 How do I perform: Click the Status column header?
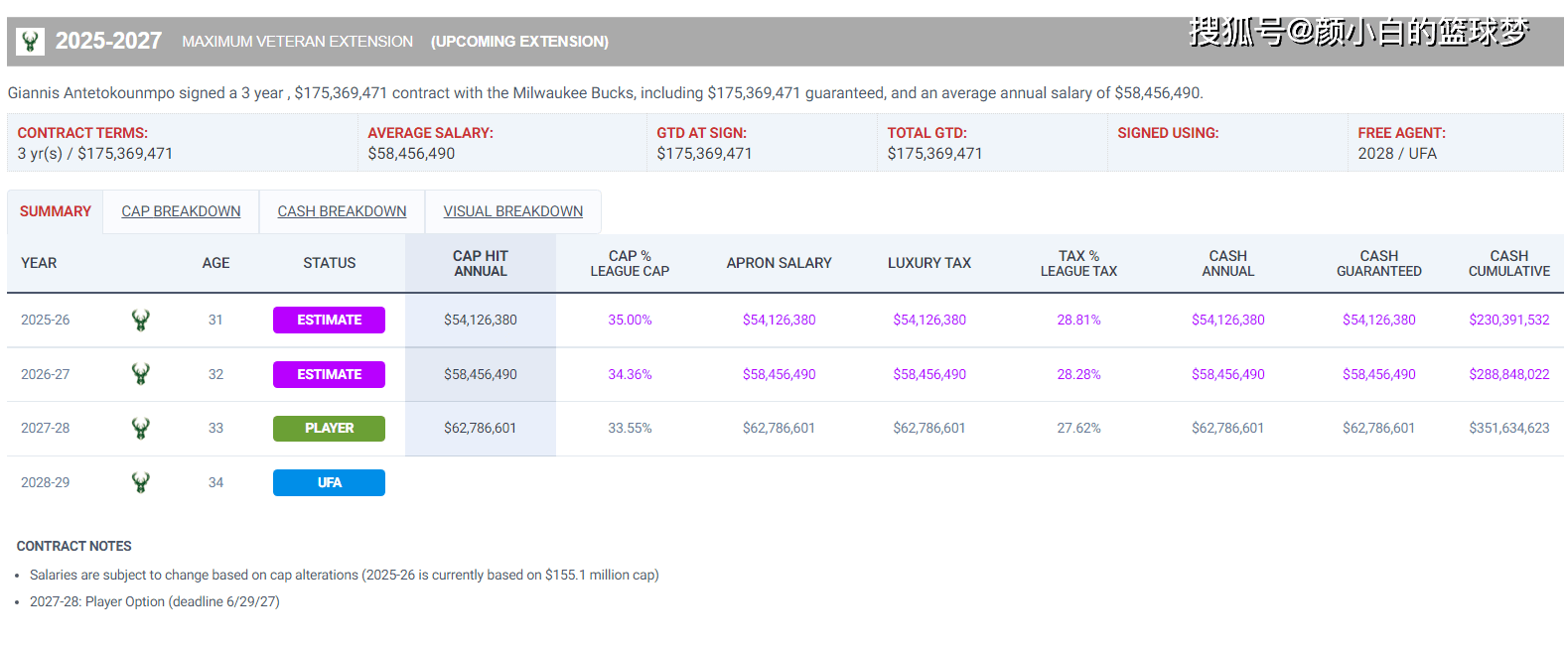point(330,263)
